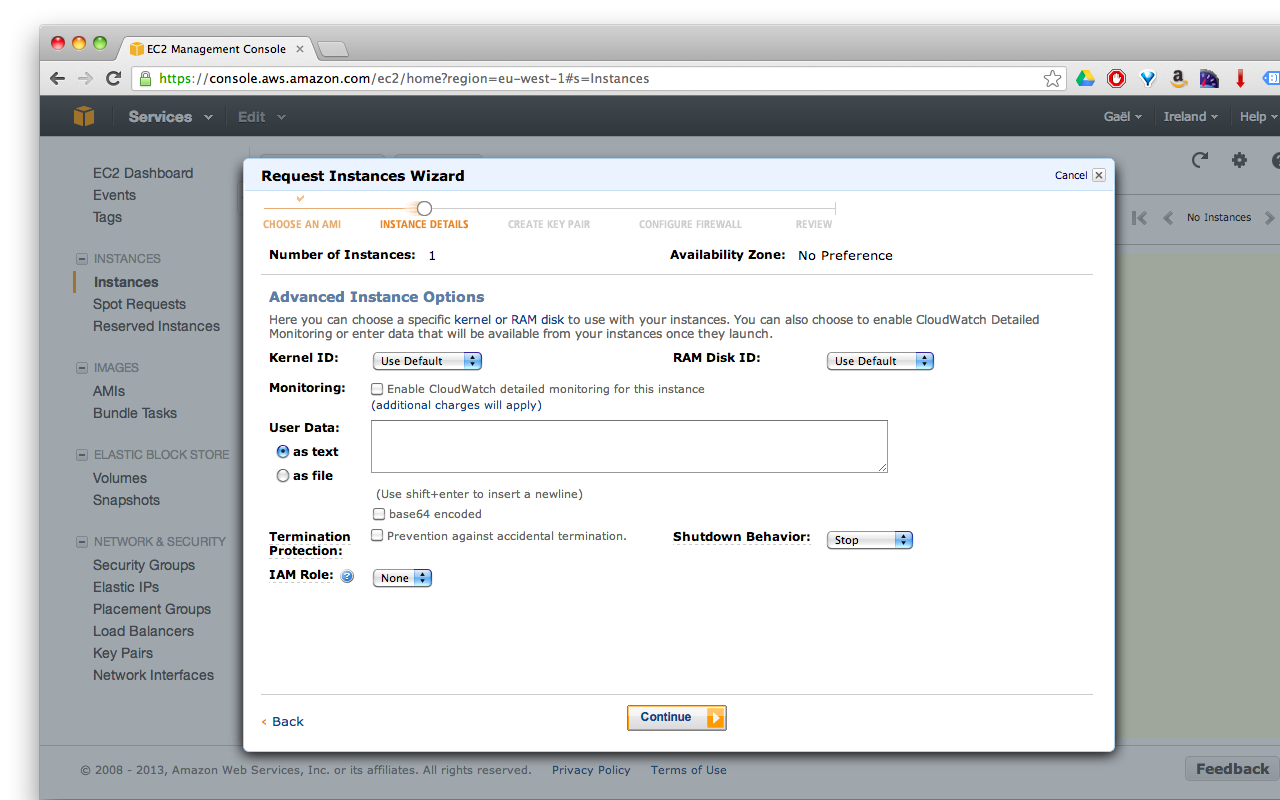Switch to the CREATE KEY PAIR step
1280x800 pixels.
pos(548,224)
